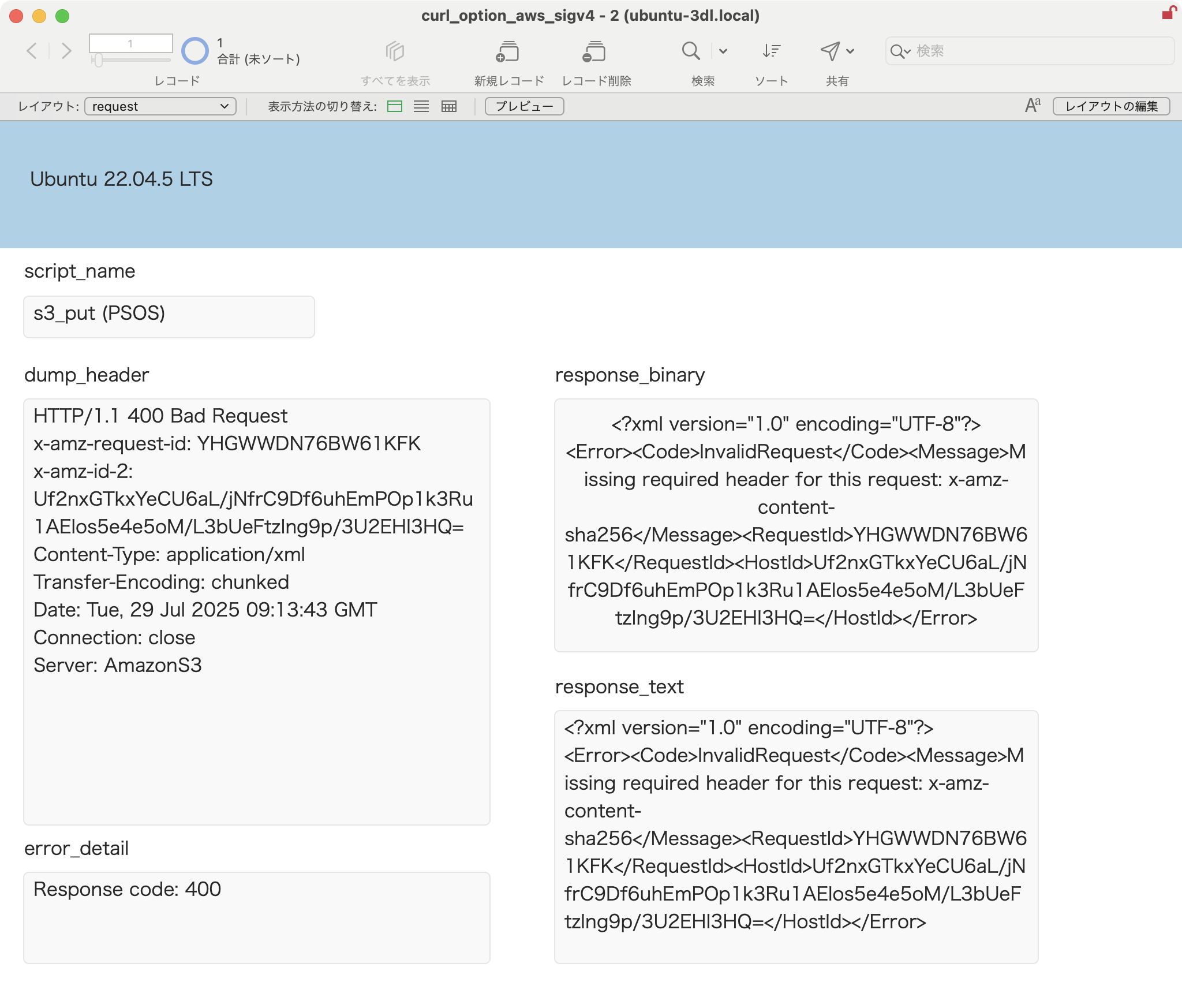Click the Server: AmazonS3 line

118,666
